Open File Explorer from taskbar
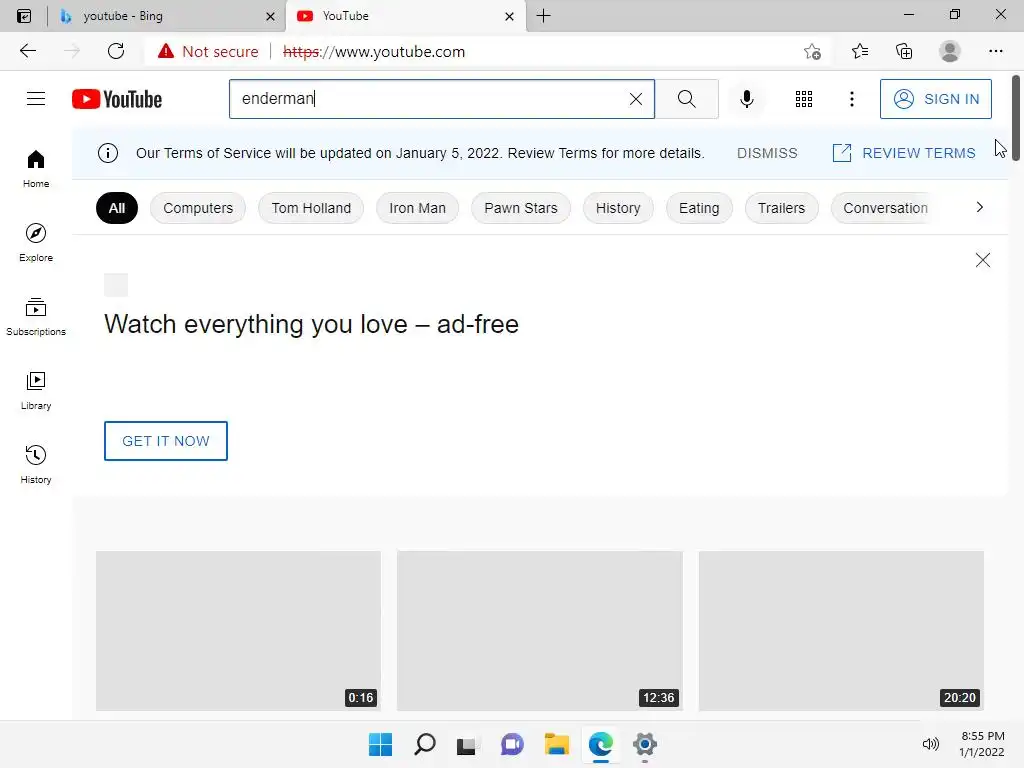The height and width of the screenshot is (768, 1024). (x=556, y=744)
